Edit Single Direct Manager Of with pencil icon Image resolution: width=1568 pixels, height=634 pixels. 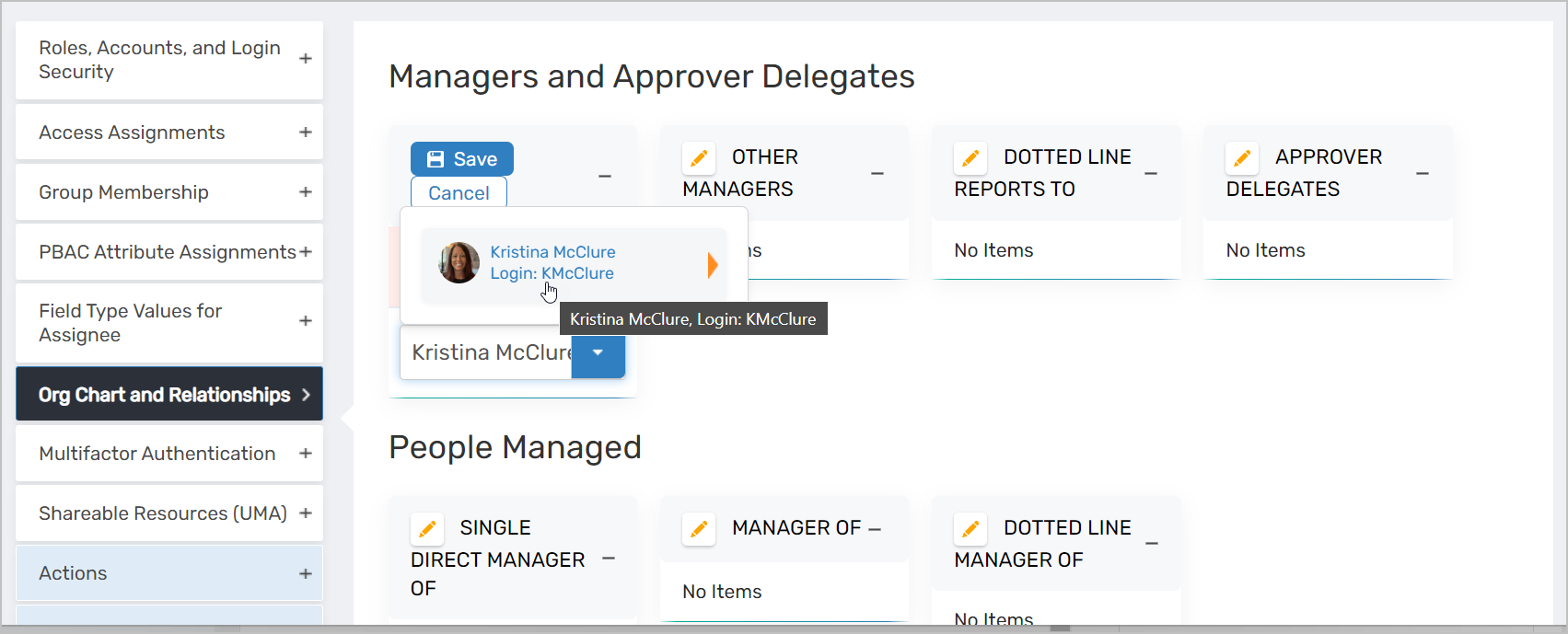[427, 528]
